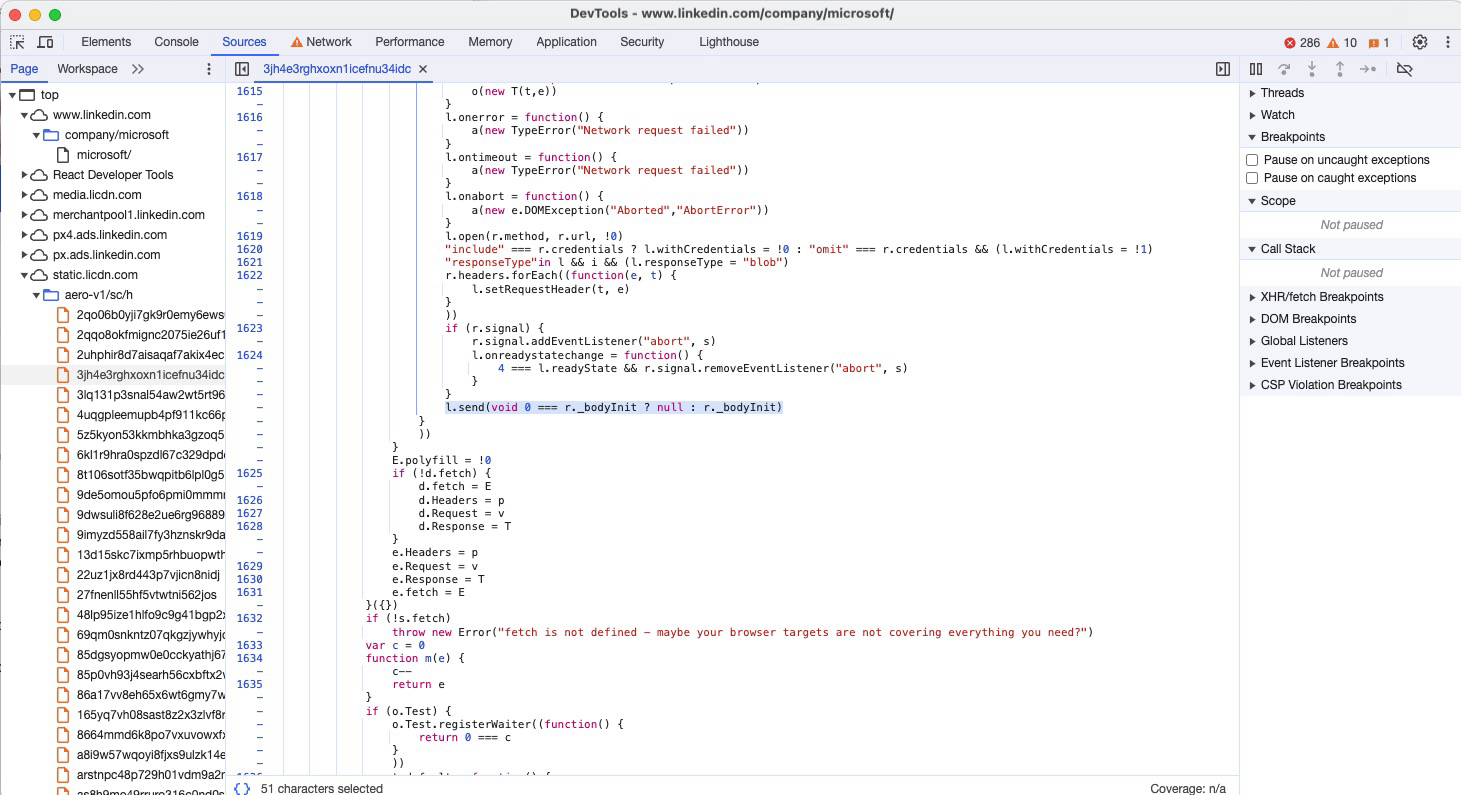
Task: Expand px4.ads.linkedin.com node
Action: tap(24, 235)
